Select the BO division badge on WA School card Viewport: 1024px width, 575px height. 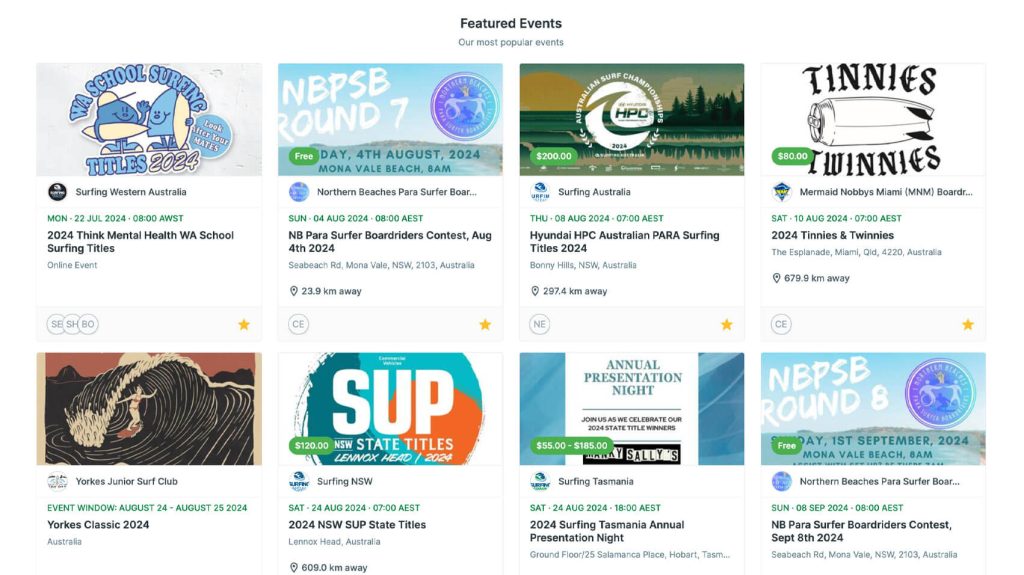click(x=88, y=324)
